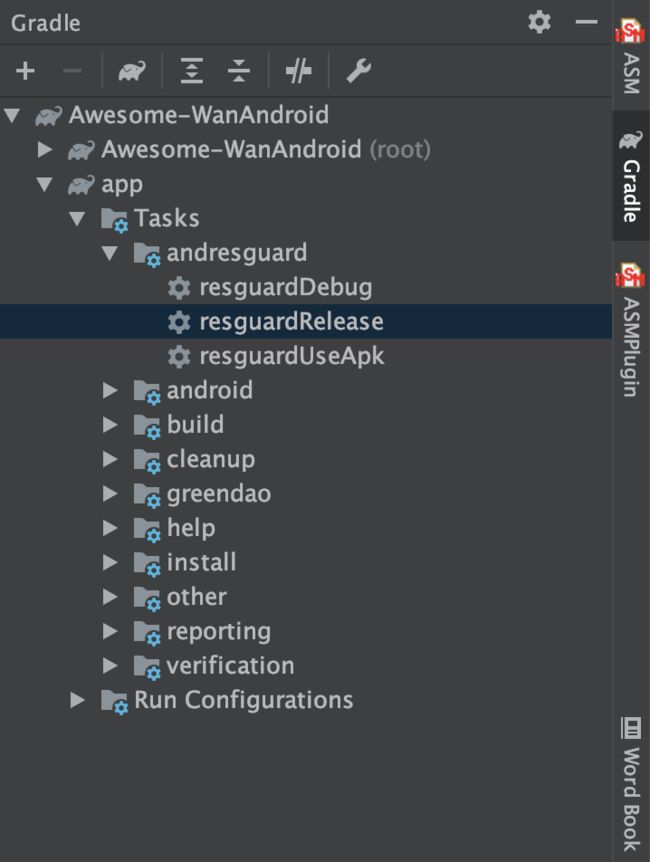
Task: Expand Awesome-WanAndroid (root) node
Action: (x=45, y=150)
